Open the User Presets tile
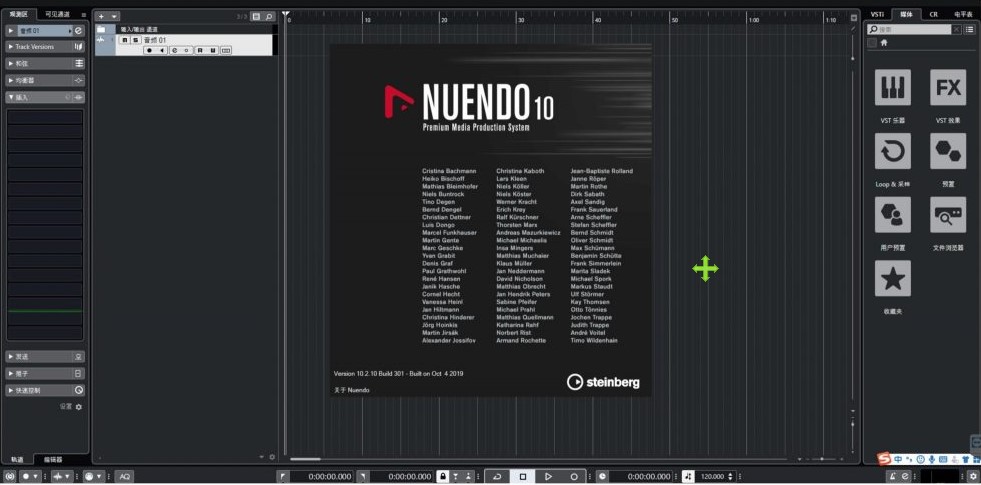The height and width of the screenshot is (485, 981). [892, 215]
